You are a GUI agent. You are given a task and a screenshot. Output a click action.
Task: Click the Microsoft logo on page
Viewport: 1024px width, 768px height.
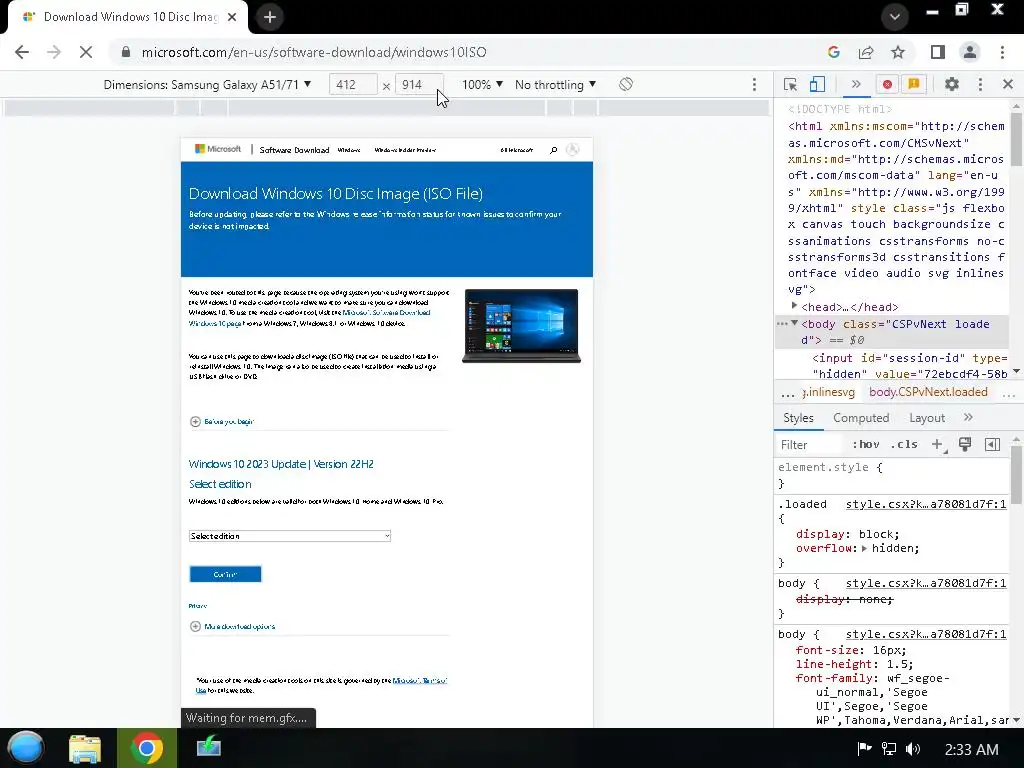218,149
